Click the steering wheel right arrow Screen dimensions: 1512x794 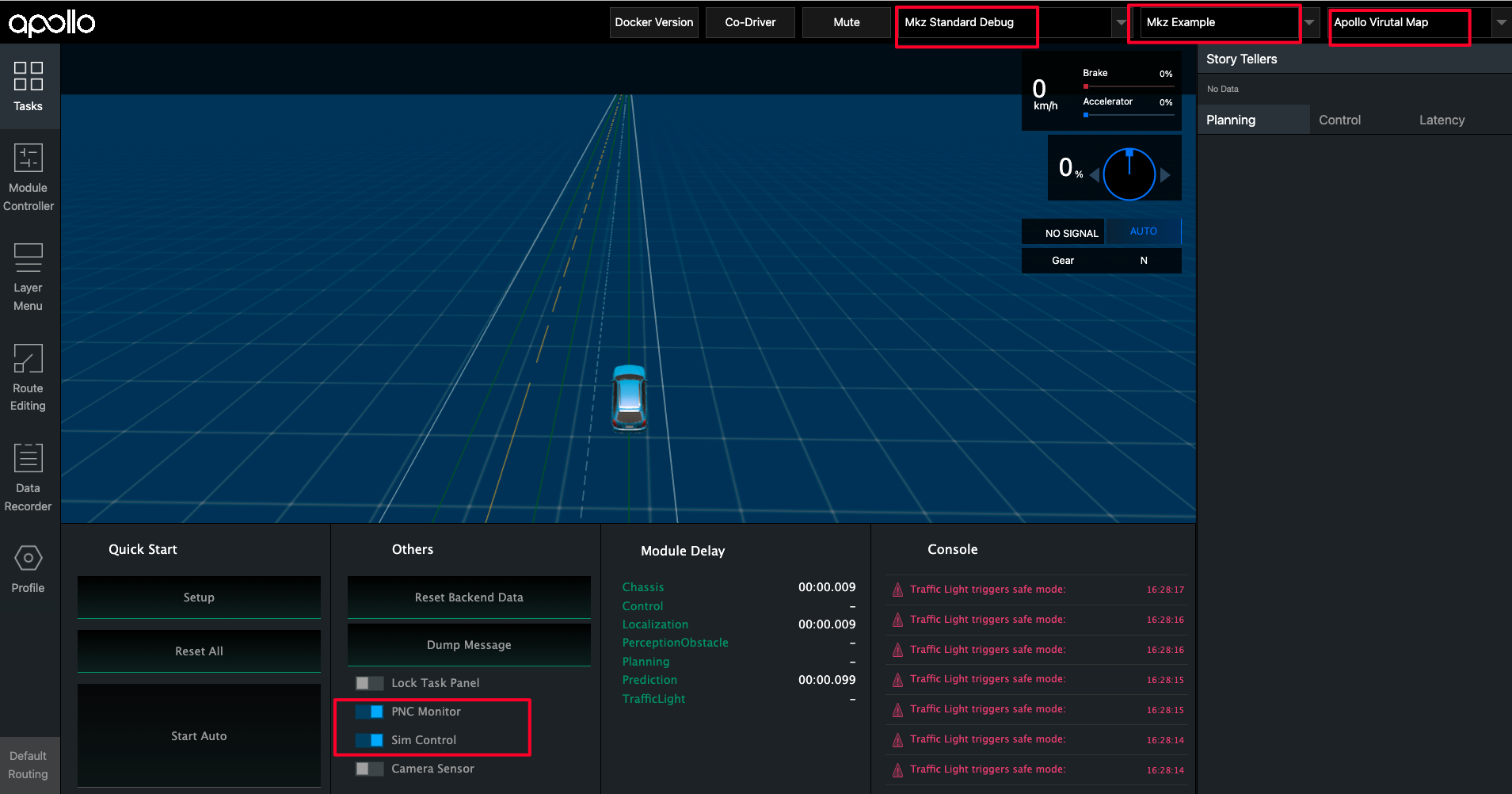1165,175
